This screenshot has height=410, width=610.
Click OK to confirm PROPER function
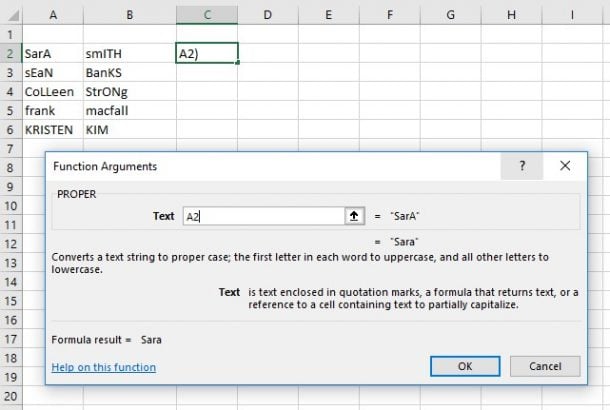click(465, 366)
